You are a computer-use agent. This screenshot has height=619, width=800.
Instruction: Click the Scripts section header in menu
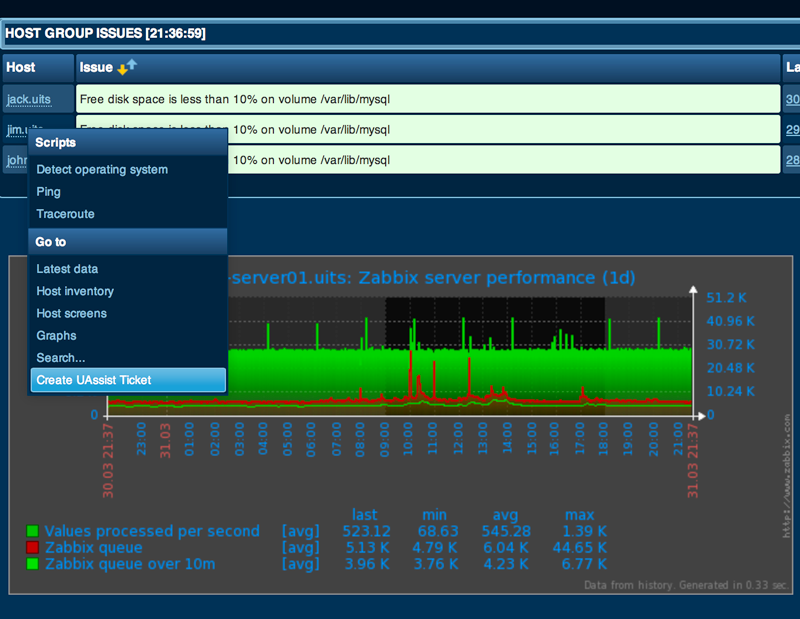[128, 142]
